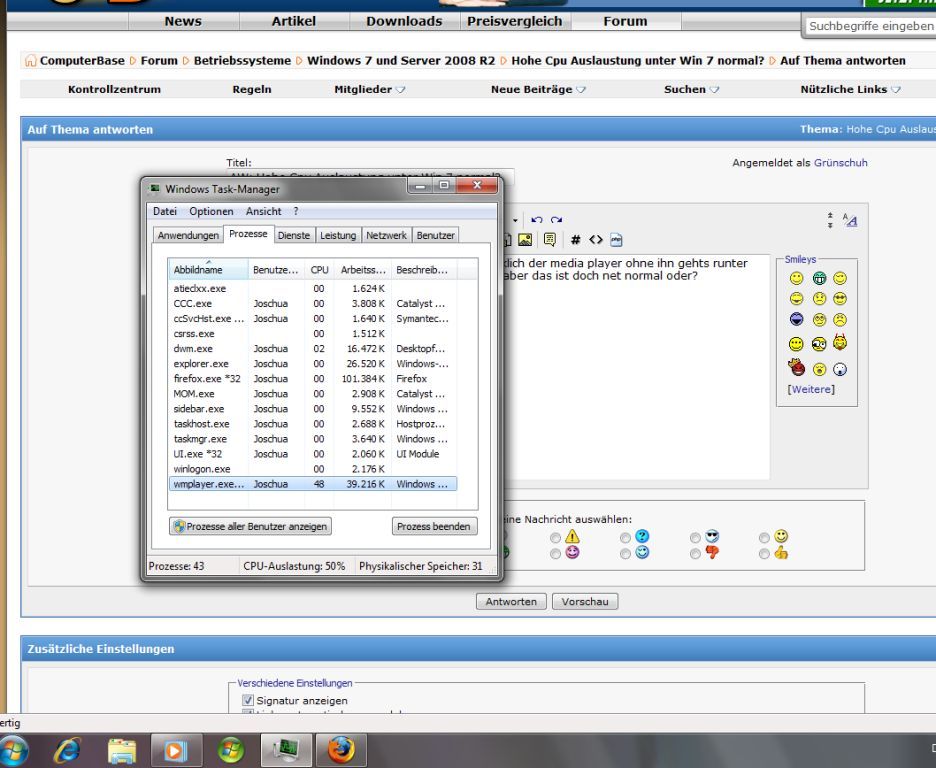Launch Internet Explorer from the taskbar
This screenshot has height=768, width=936.
[67, 751]
